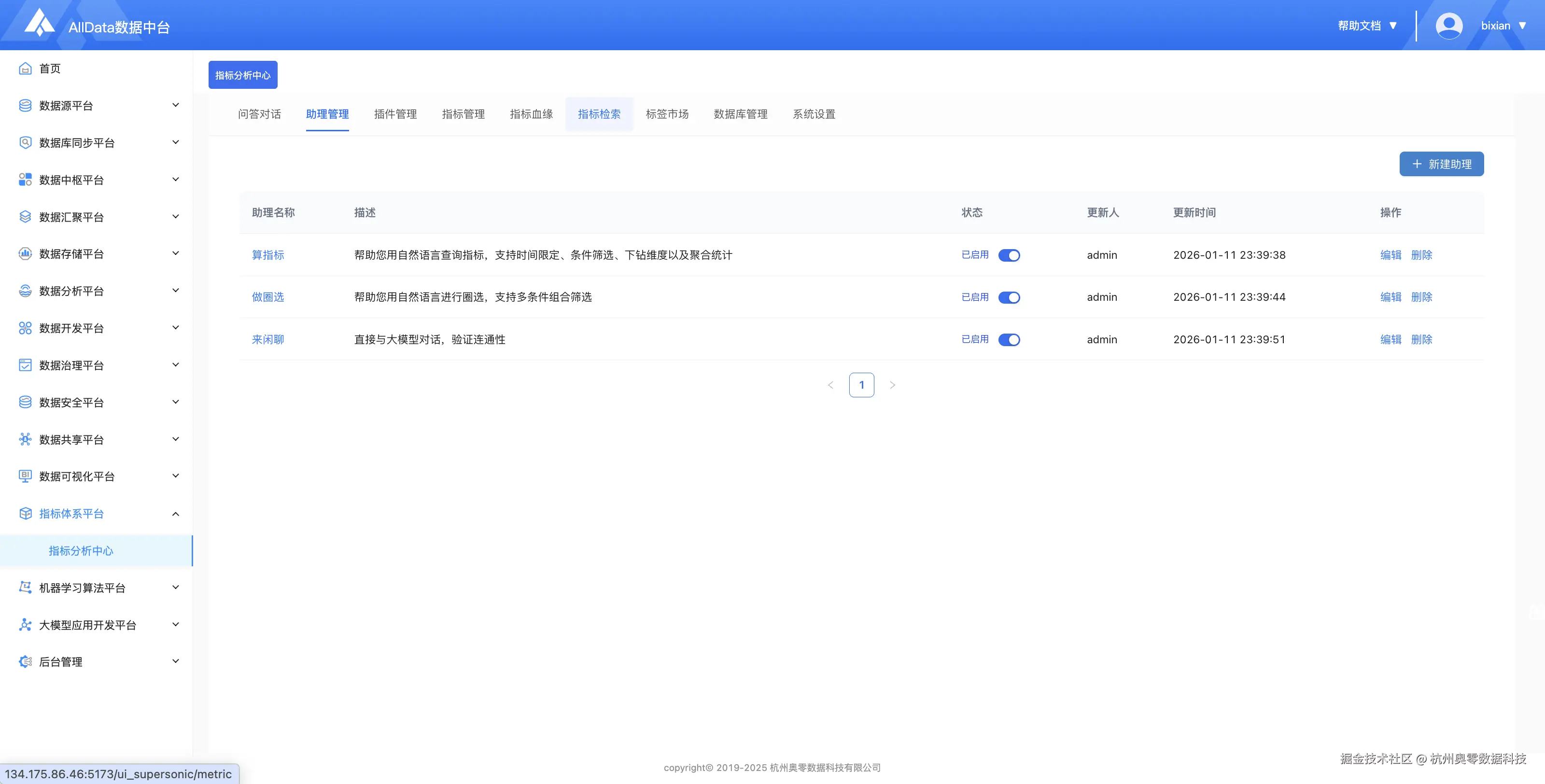Click pagination page 1 button
This screenshot has width=1545, height=784.
861,385
